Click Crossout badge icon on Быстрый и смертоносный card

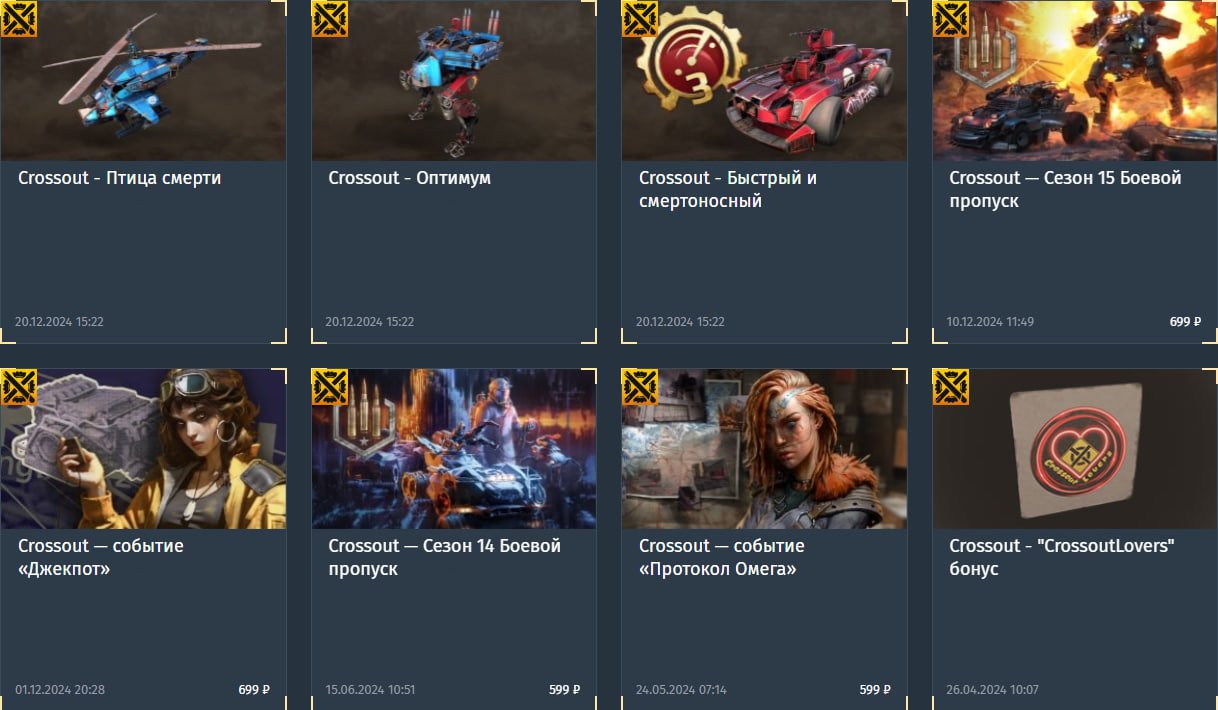tap(640, 18)
